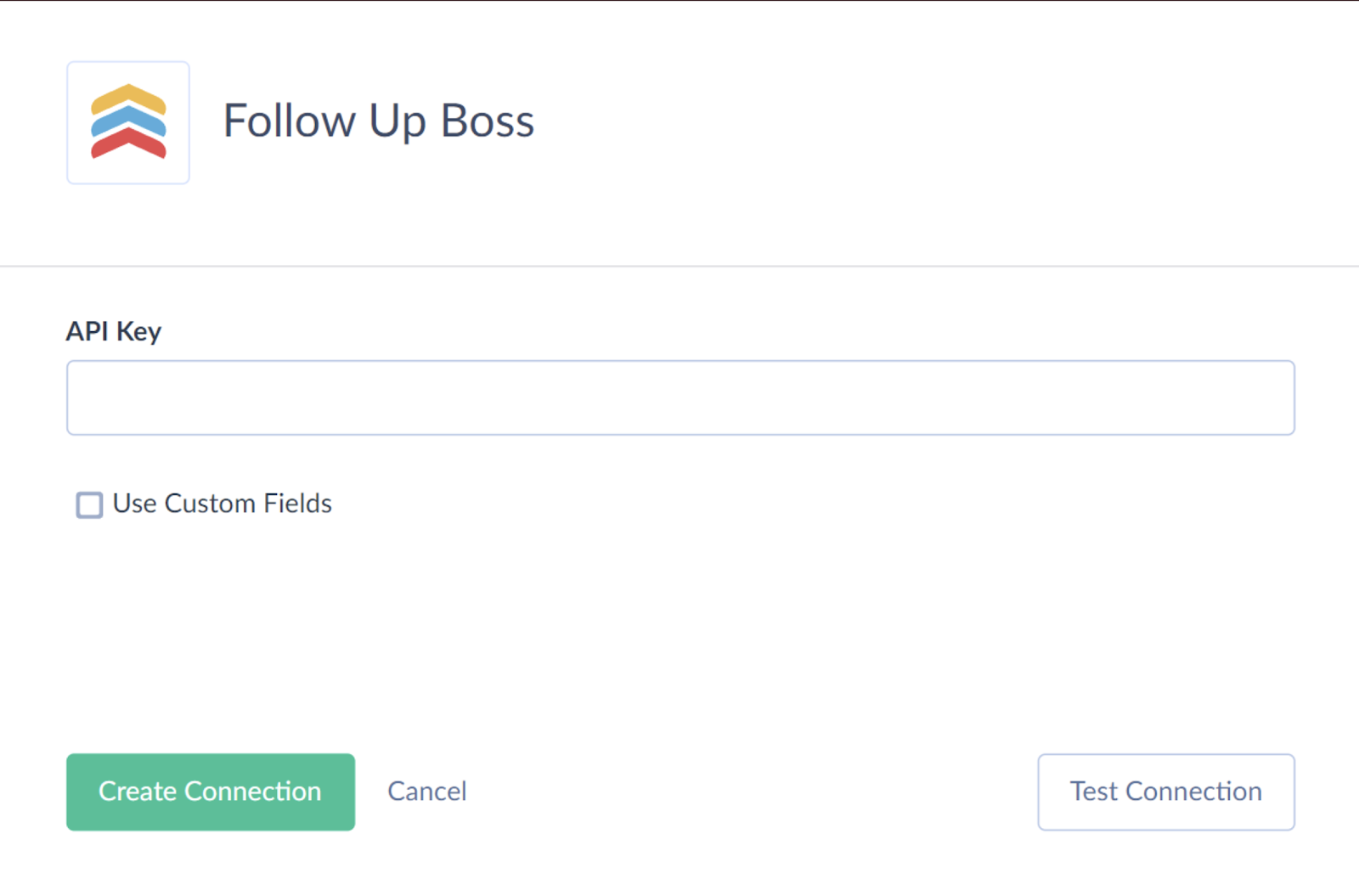Screen dimensions: 1359x896
Task: Focus the API Key input field
Action: [x=680, y=397]
